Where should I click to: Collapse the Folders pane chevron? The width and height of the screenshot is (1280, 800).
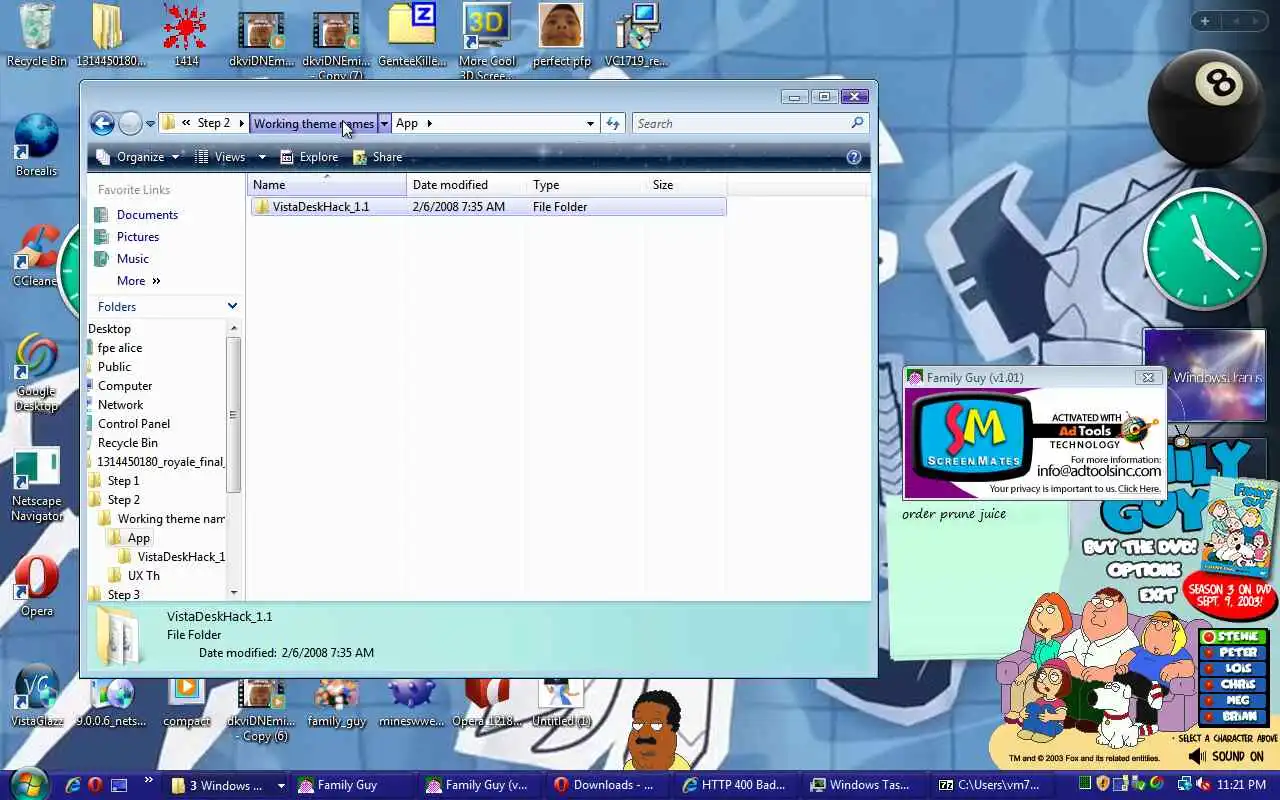point(232,306)
